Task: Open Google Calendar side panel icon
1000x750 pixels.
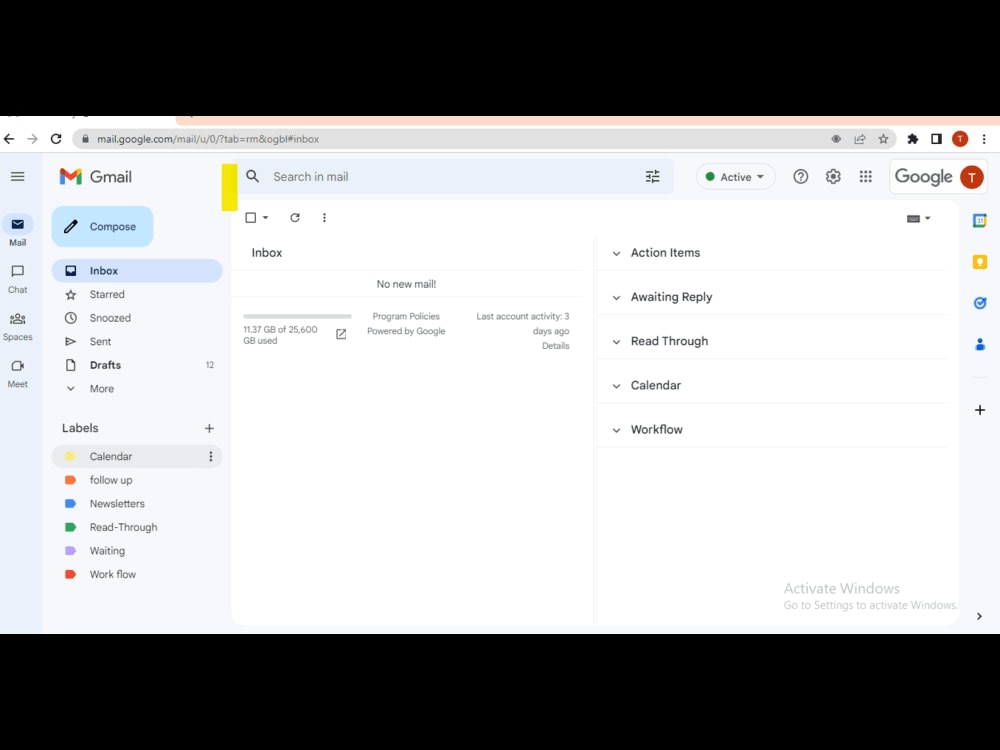Action: [x=980, y=221]
